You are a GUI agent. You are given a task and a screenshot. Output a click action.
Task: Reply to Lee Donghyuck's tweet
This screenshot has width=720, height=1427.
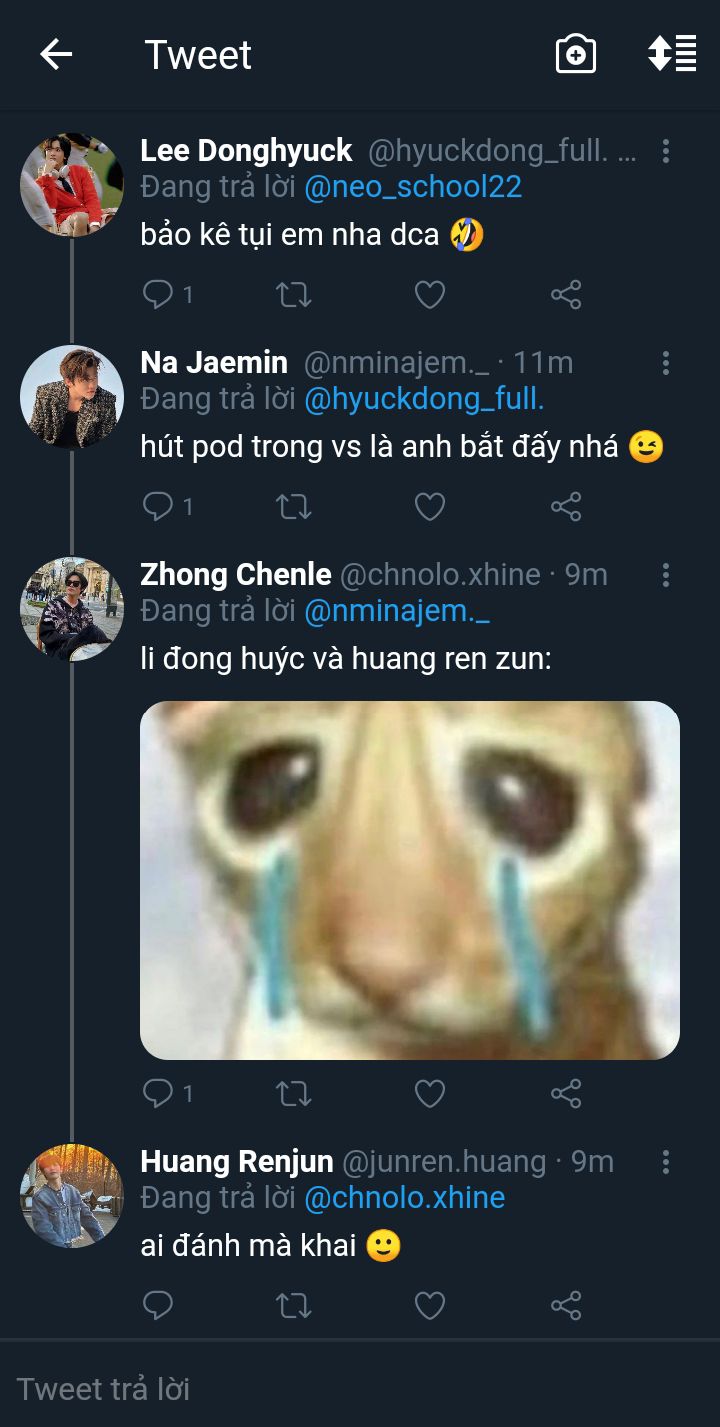[159, 294]
